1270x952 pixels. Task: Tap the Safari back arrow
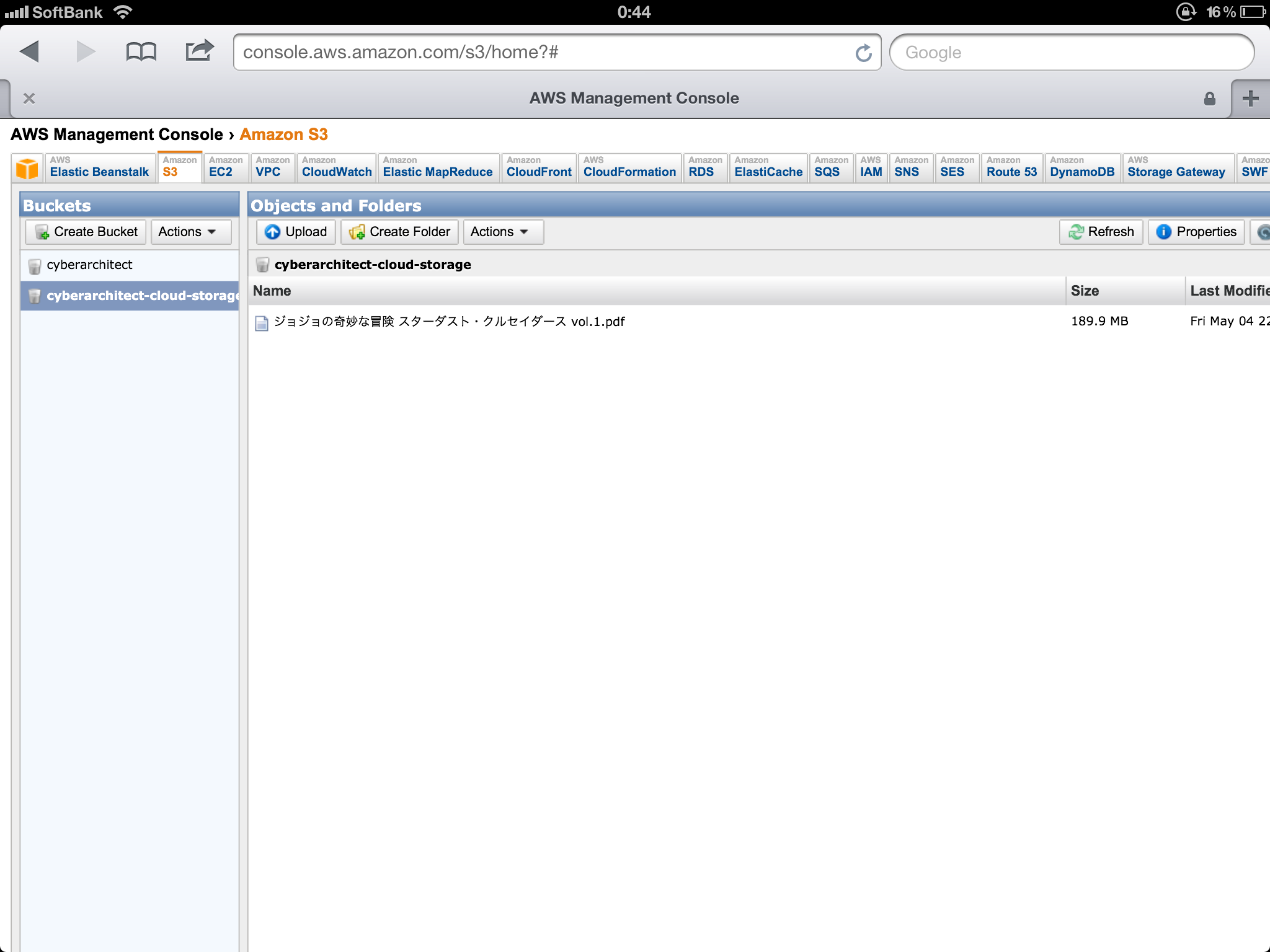pyautogui.click(x=29, y=51)
